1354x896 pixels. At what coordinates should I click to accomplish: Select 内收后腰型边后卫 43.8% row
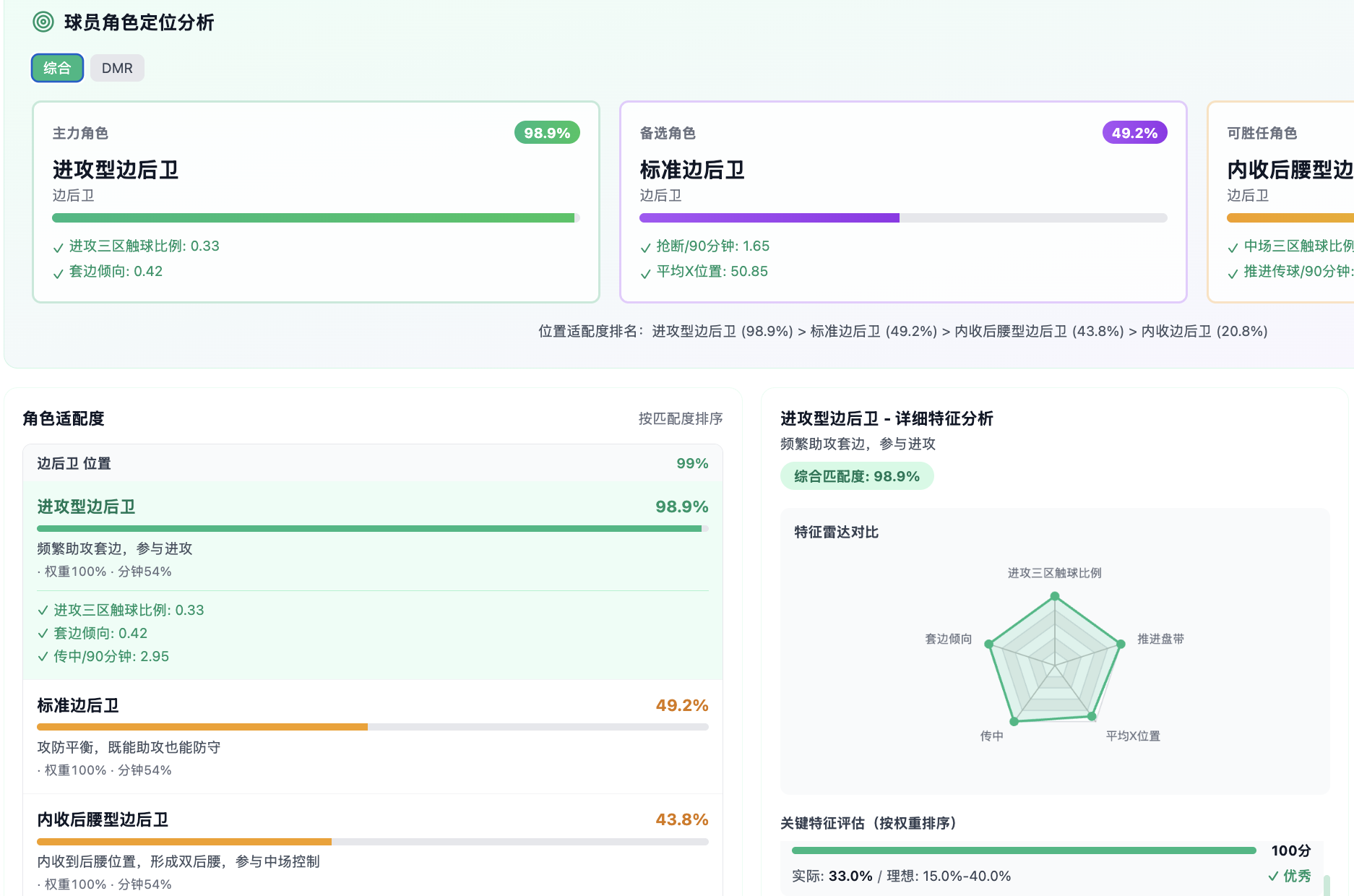point(373,845)
